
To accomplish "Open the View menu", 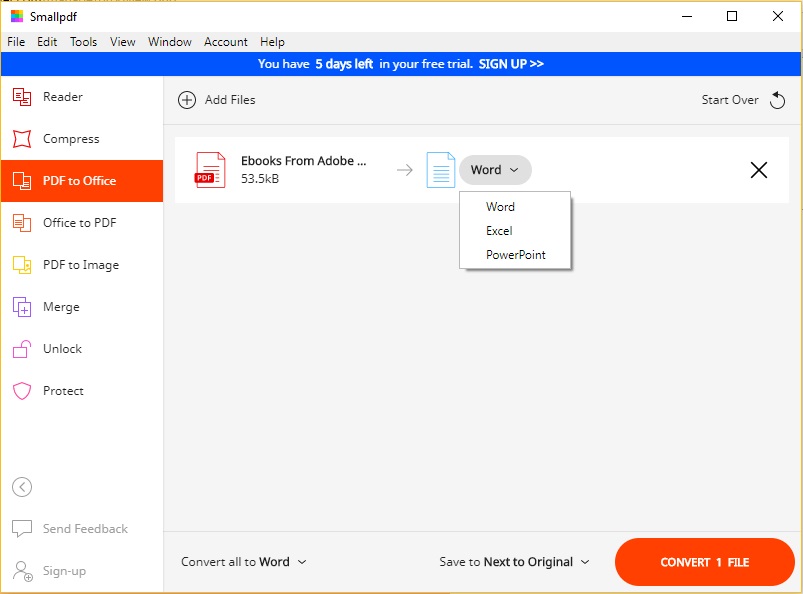I will 123,42.
